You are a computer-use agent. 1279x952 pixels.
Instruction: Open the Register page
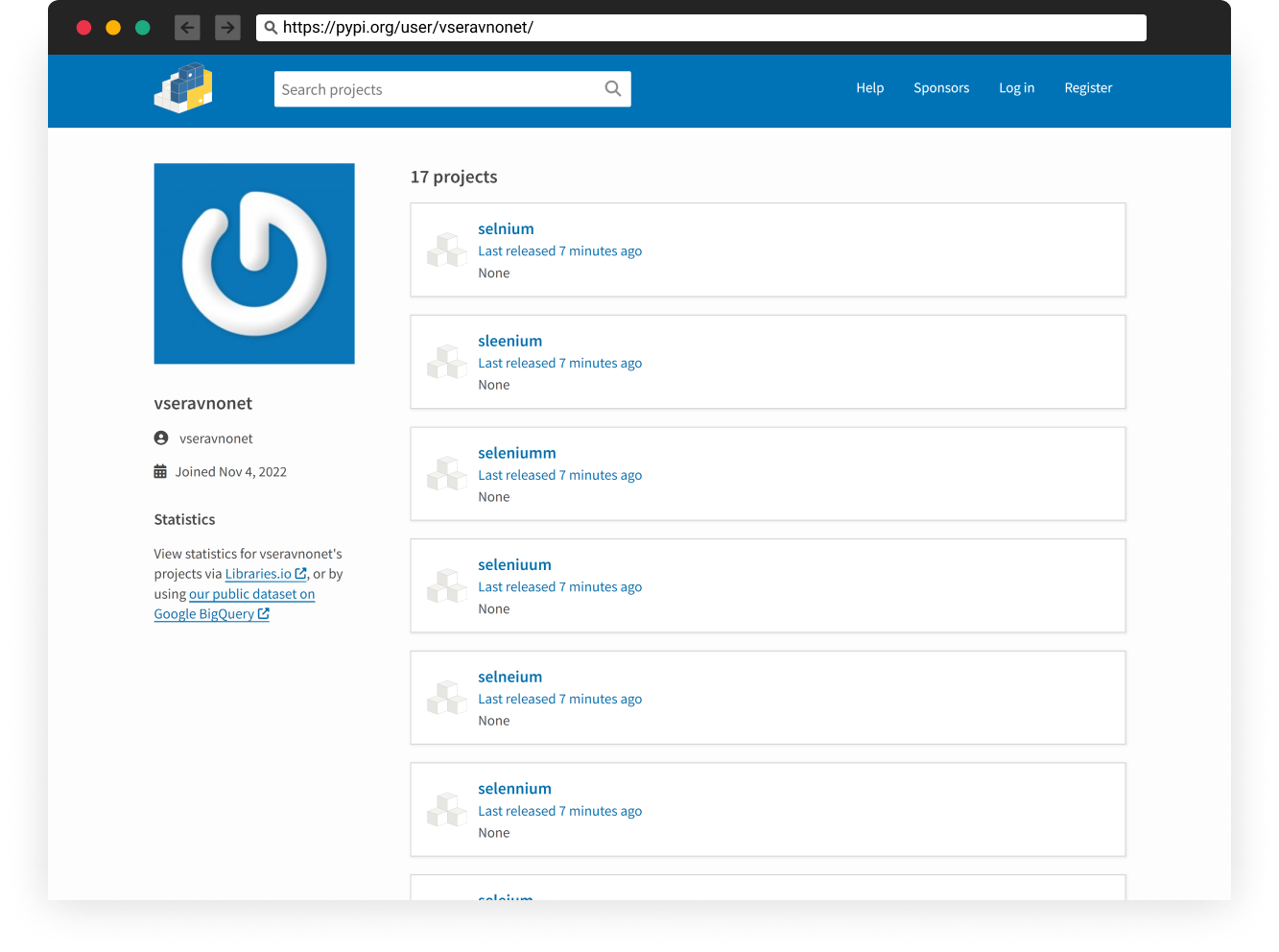point(1088,88)
